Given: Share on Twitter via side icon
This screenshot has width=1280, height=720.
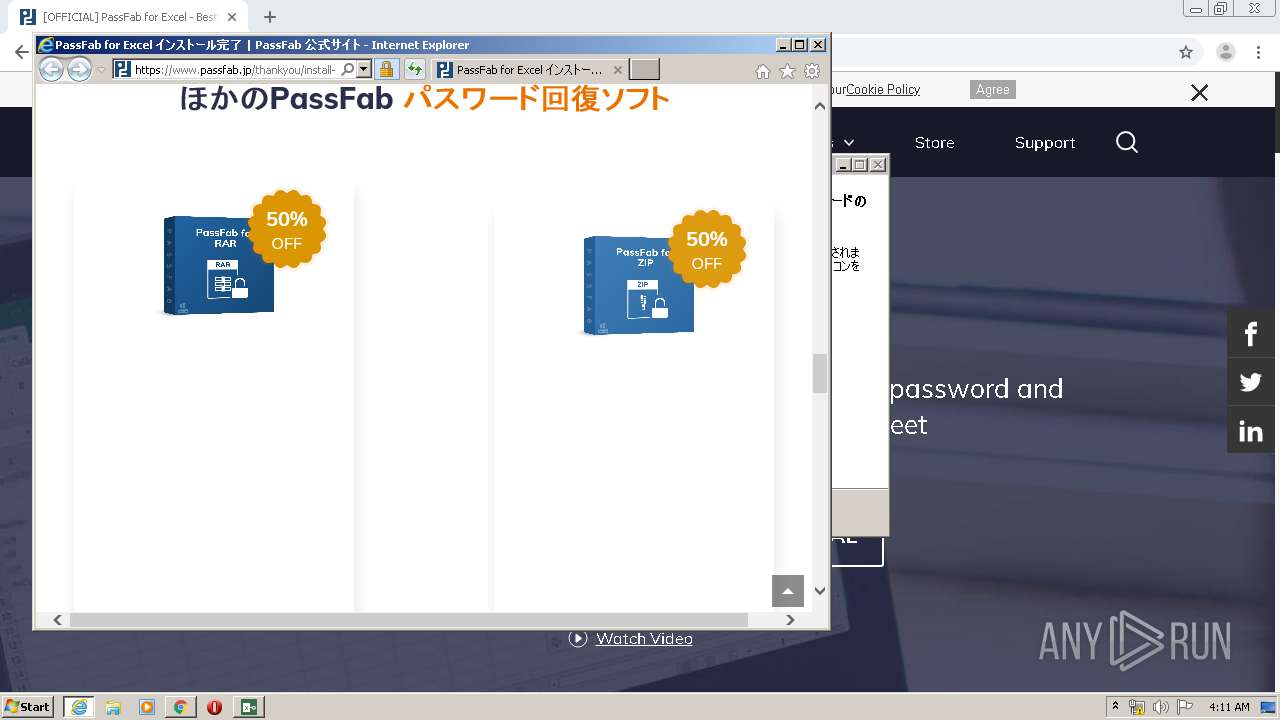Looking at the screenshot, I should coord(1251,382).
